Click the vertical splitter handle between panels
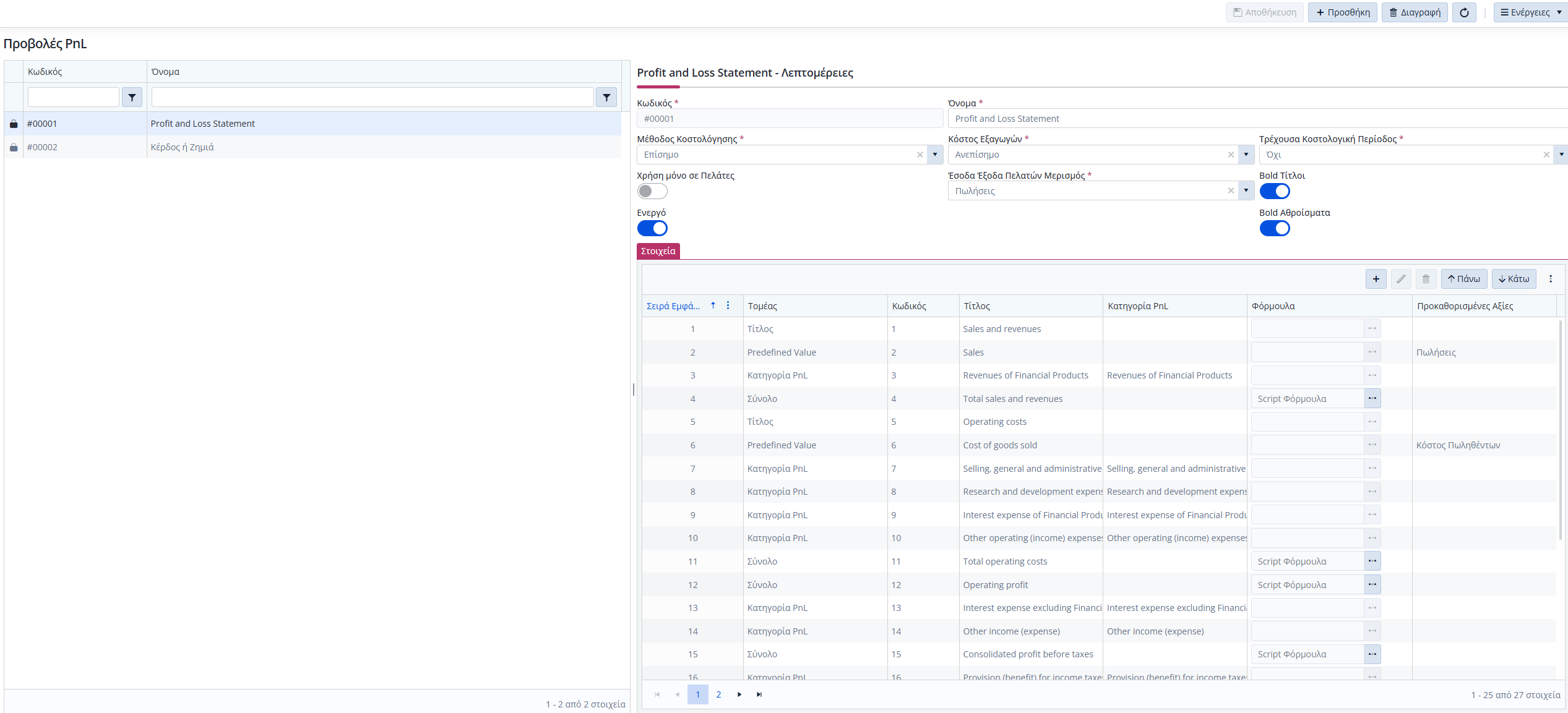1568x713 pixels. pyautogui.click(x=633, y=390)
